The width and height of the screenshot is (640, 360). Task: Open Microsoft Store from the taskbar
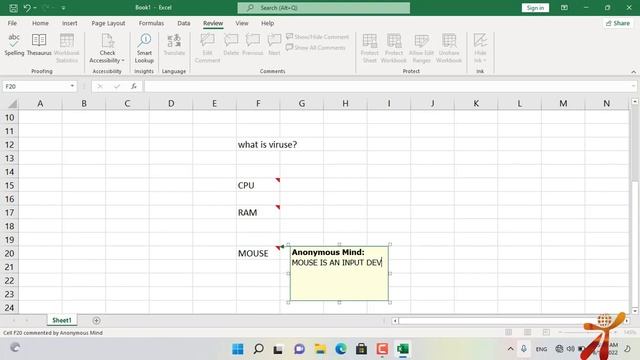(x=361, y=349)
